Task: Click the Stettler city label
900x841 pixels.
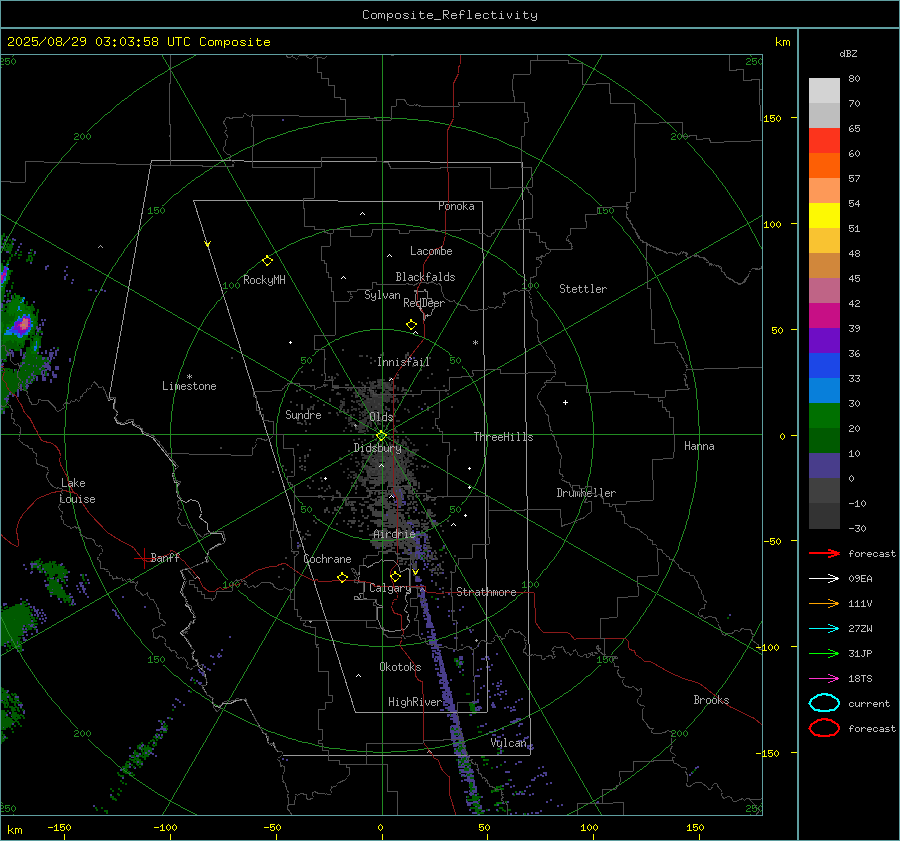Action: pyautogui.click(x=583, y=289)
